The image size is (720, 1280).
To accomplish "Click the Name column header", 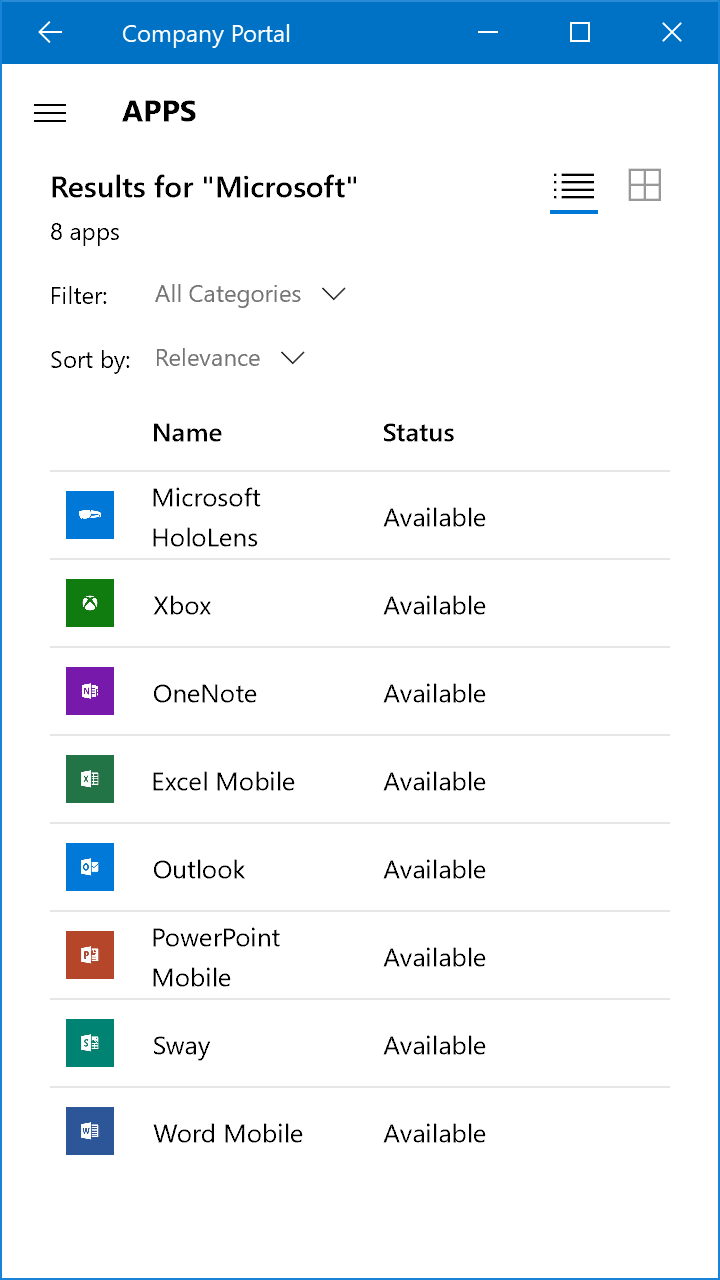I will click(187, 433).
